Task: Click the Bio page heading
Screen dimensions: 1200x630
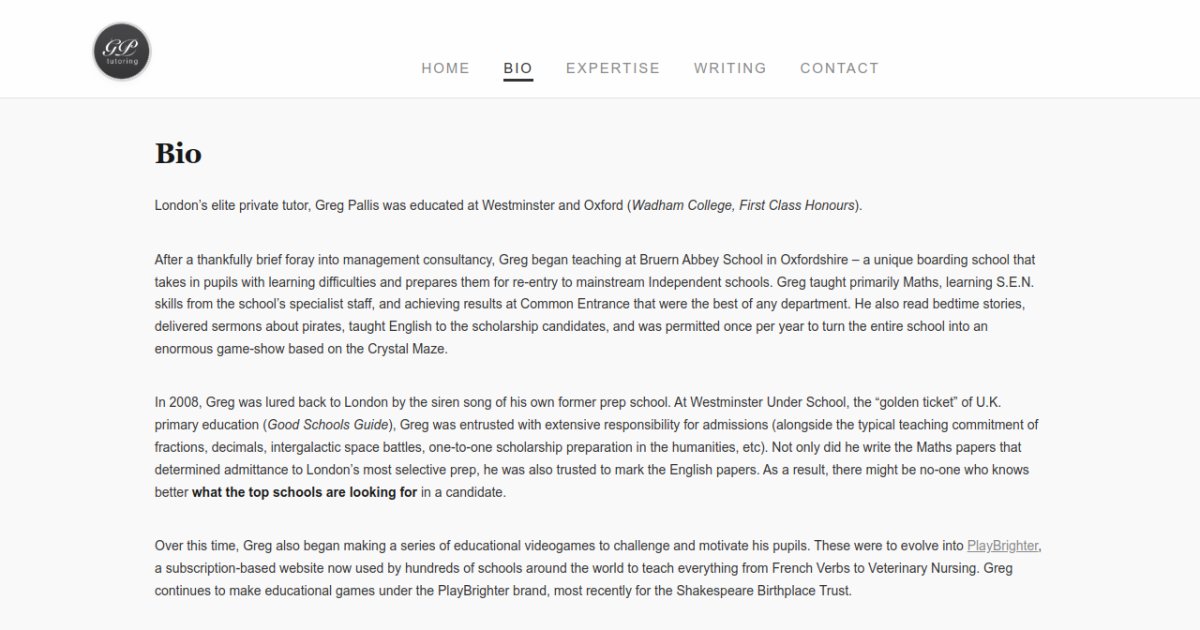Action: [178, 153]
